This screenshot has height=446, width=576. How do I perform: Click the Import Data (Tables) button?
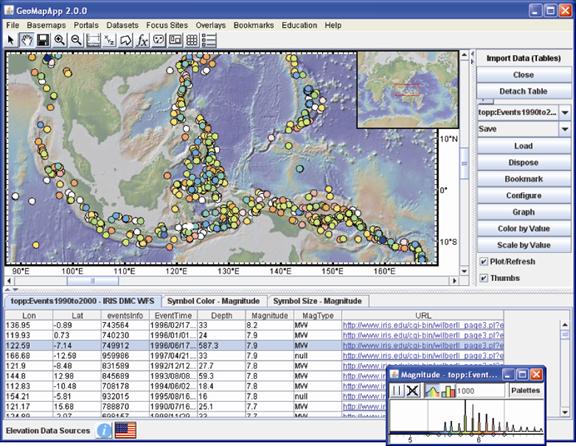click(523, 58)
